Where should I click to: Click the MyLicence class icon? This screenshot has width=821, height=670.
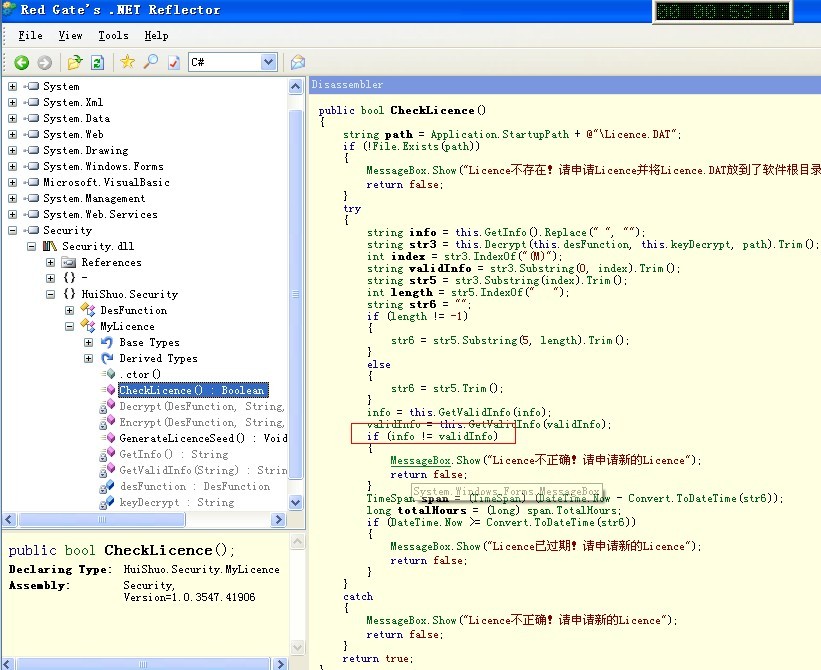(x=88, y=326)
